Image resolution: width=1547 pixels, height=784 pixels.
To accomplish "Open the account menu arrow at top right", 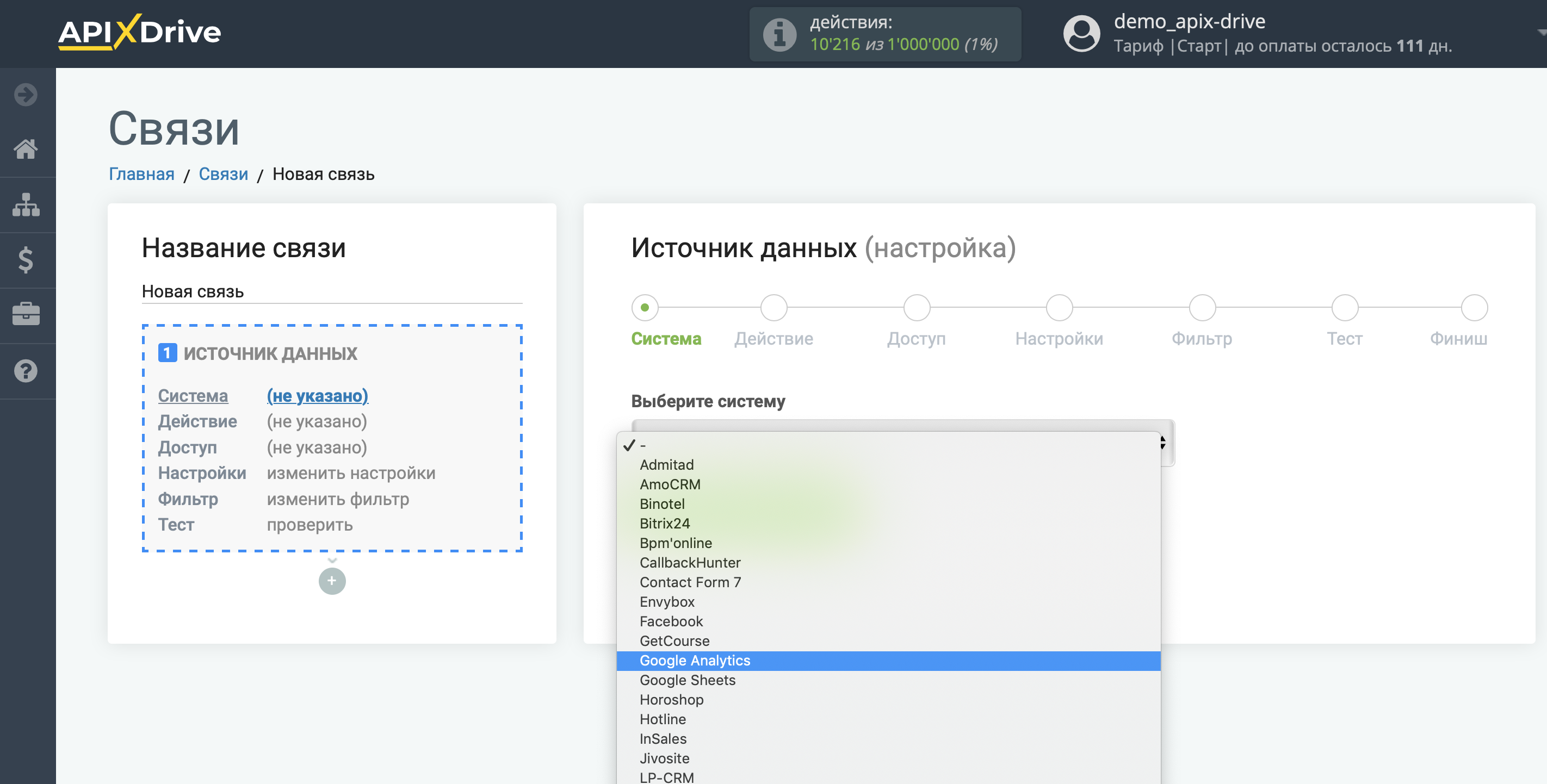I will click(x=1541, y=33).
